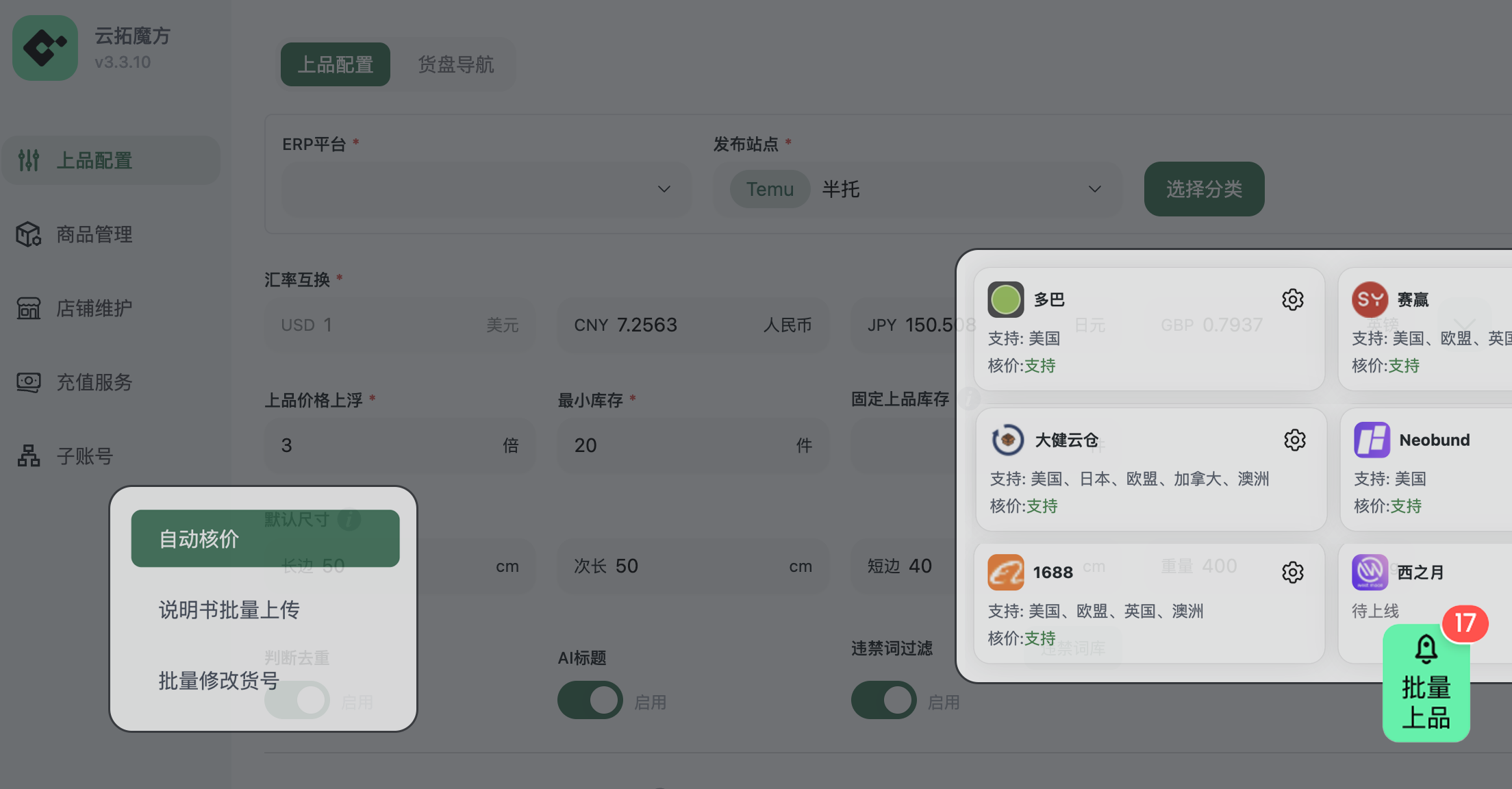Expand the ERP平台 dropdown
Viewport: 1512px width, 789px height.
487,189
